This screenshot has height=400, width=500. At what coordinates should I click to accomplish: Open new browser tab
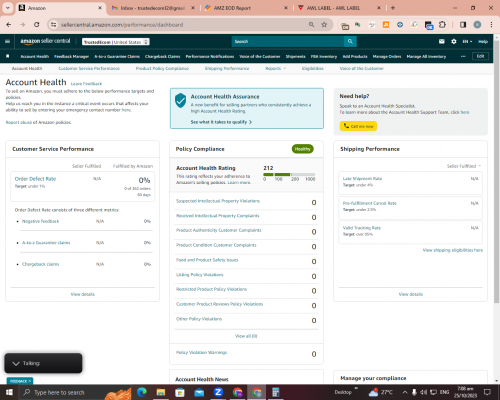tap(393, 8)
